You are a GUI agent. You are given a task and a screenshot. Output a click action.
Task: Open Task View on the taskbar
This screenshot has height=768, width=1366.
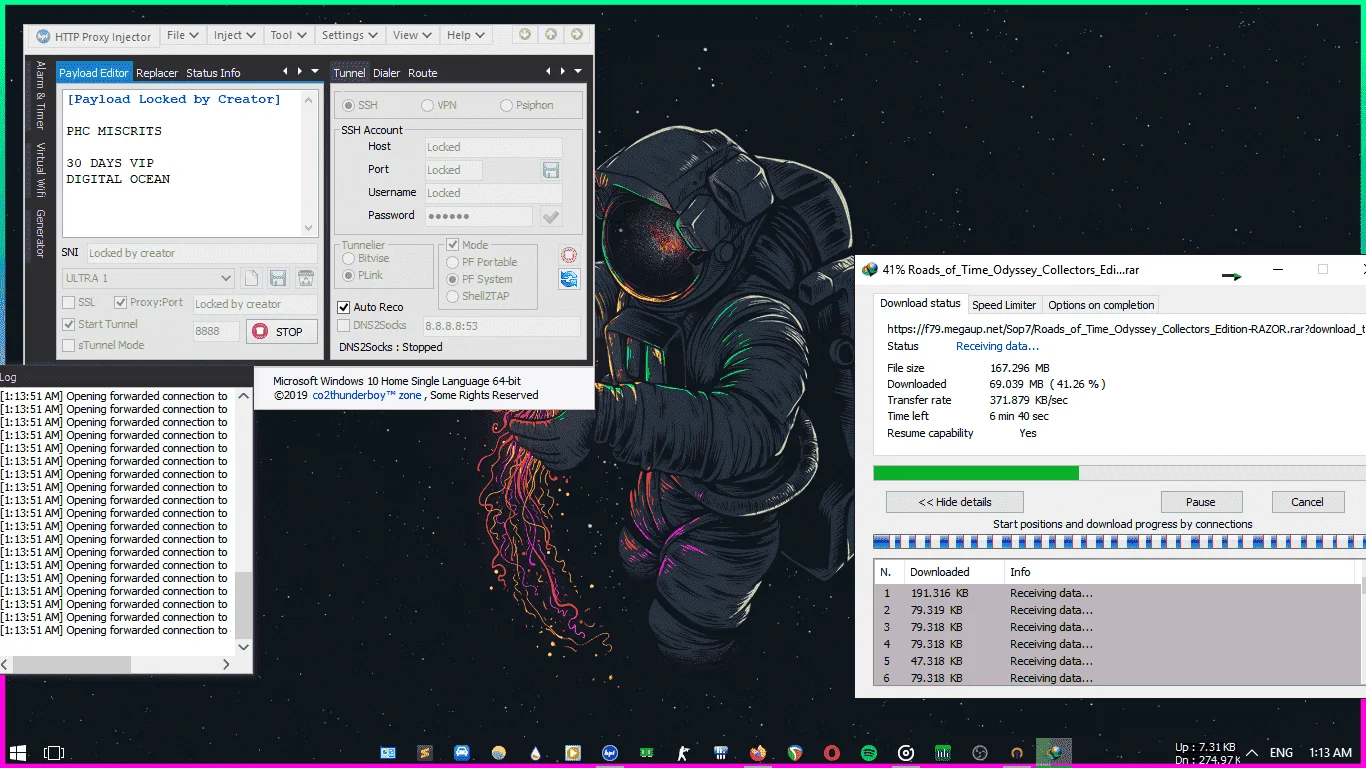tap(54, 752)
